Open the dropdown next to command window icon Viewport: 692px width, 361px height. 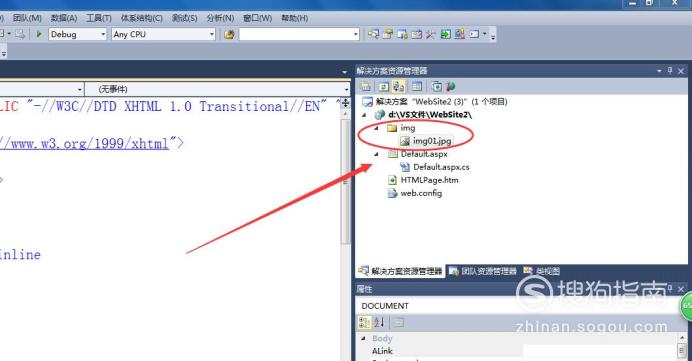485,34
